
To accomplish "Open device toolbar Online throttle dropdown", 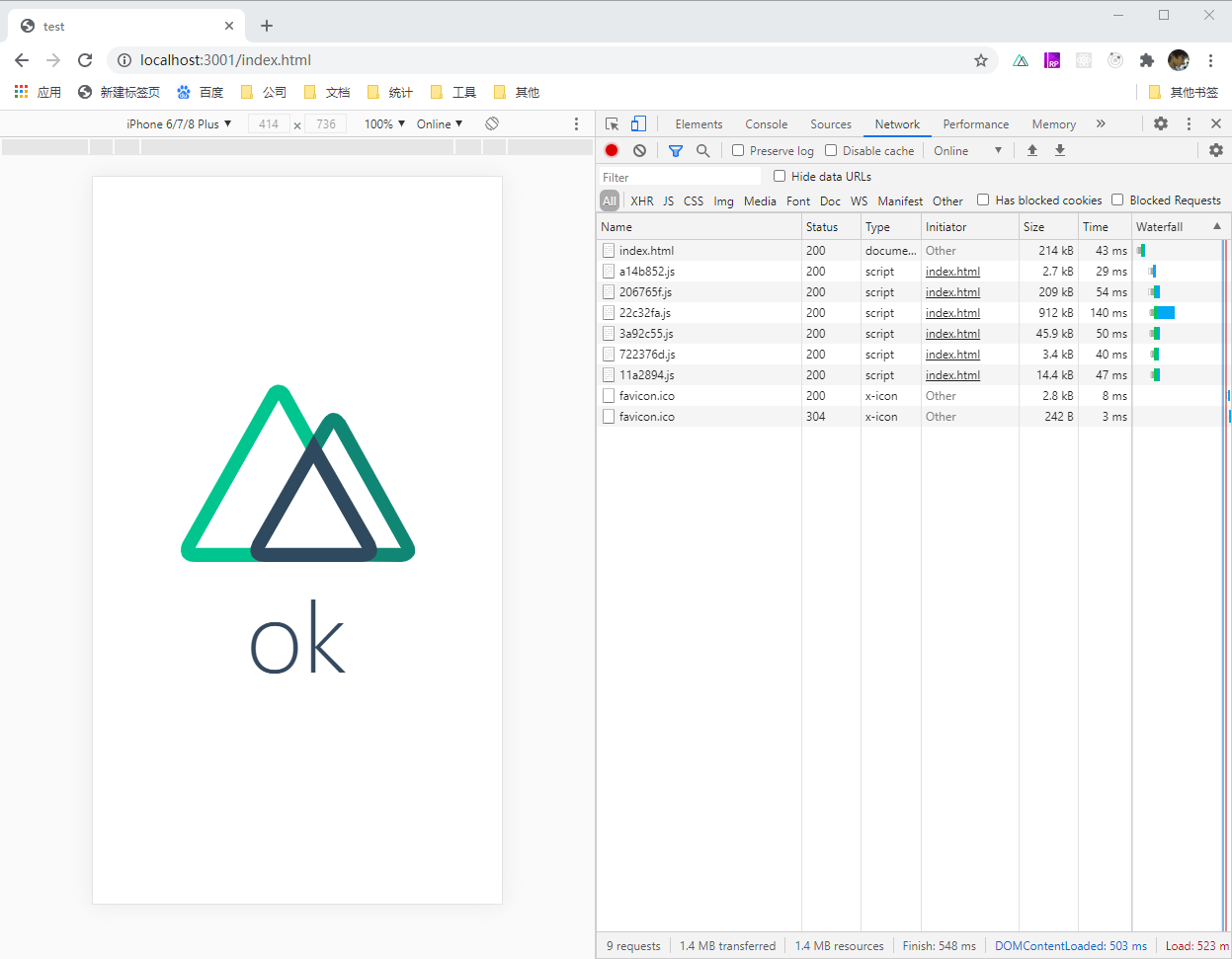I will (x=440, y=123).
